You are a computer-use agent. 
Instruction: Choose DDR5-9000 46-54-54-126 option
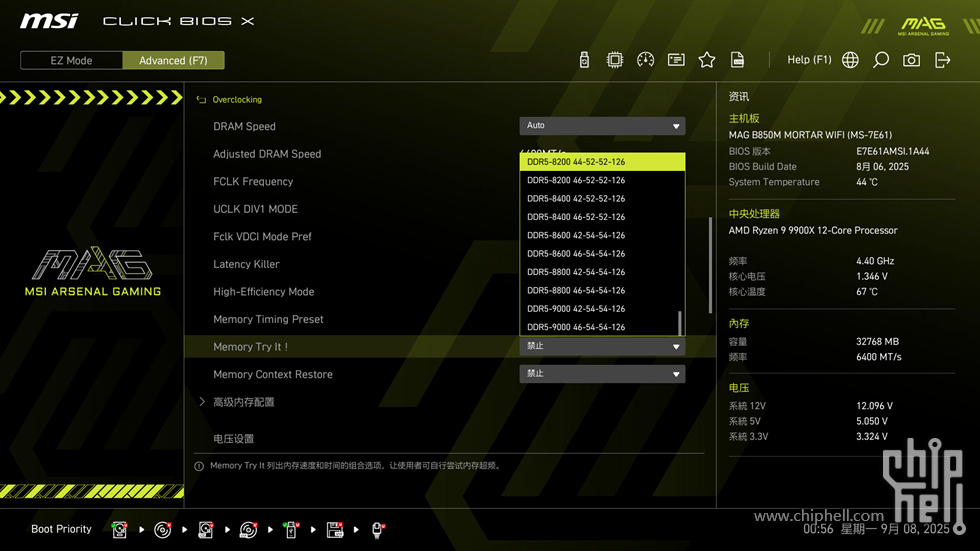602,327
